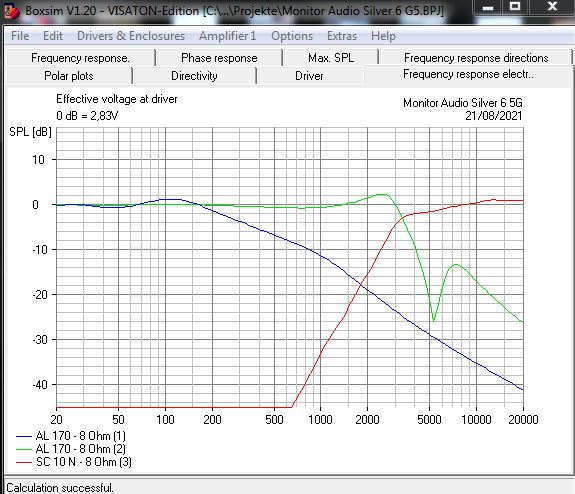Click the '10000' frequency axis label

pyautogui.click(x=476, y=420)
